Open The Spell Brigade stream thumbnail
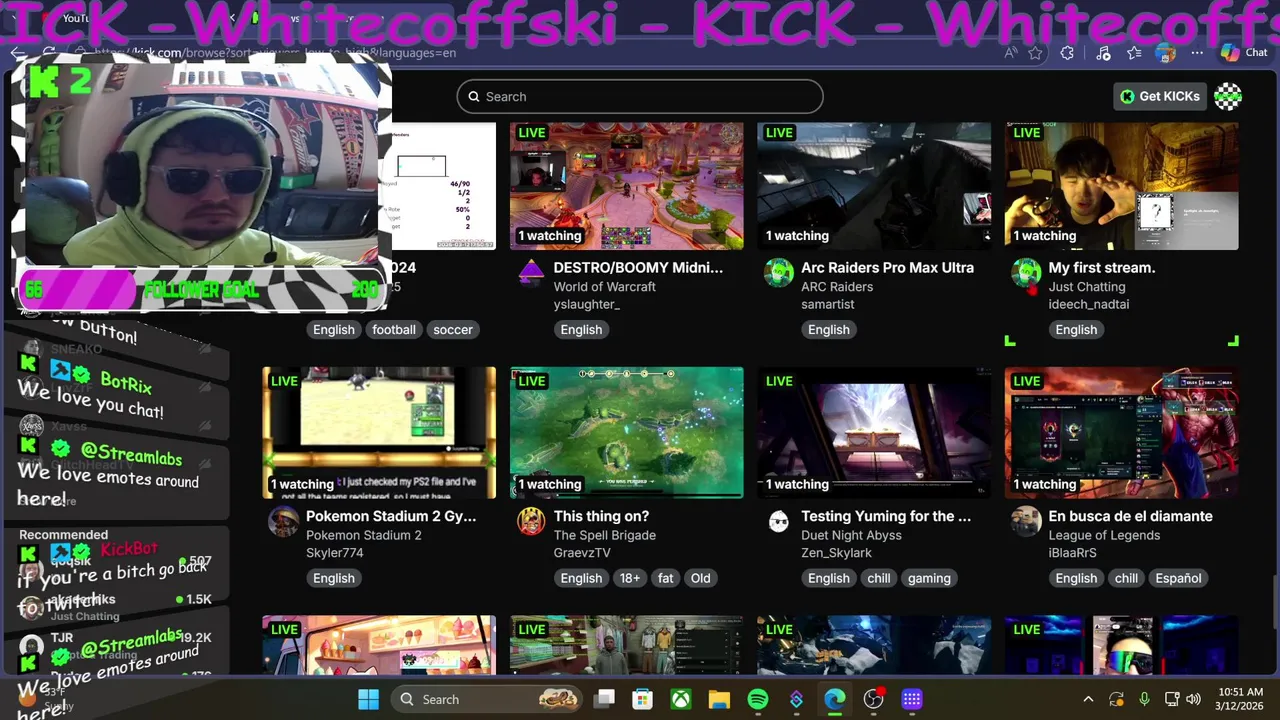Viewport: 1280px width, 720px height. (x=626, y=432)
